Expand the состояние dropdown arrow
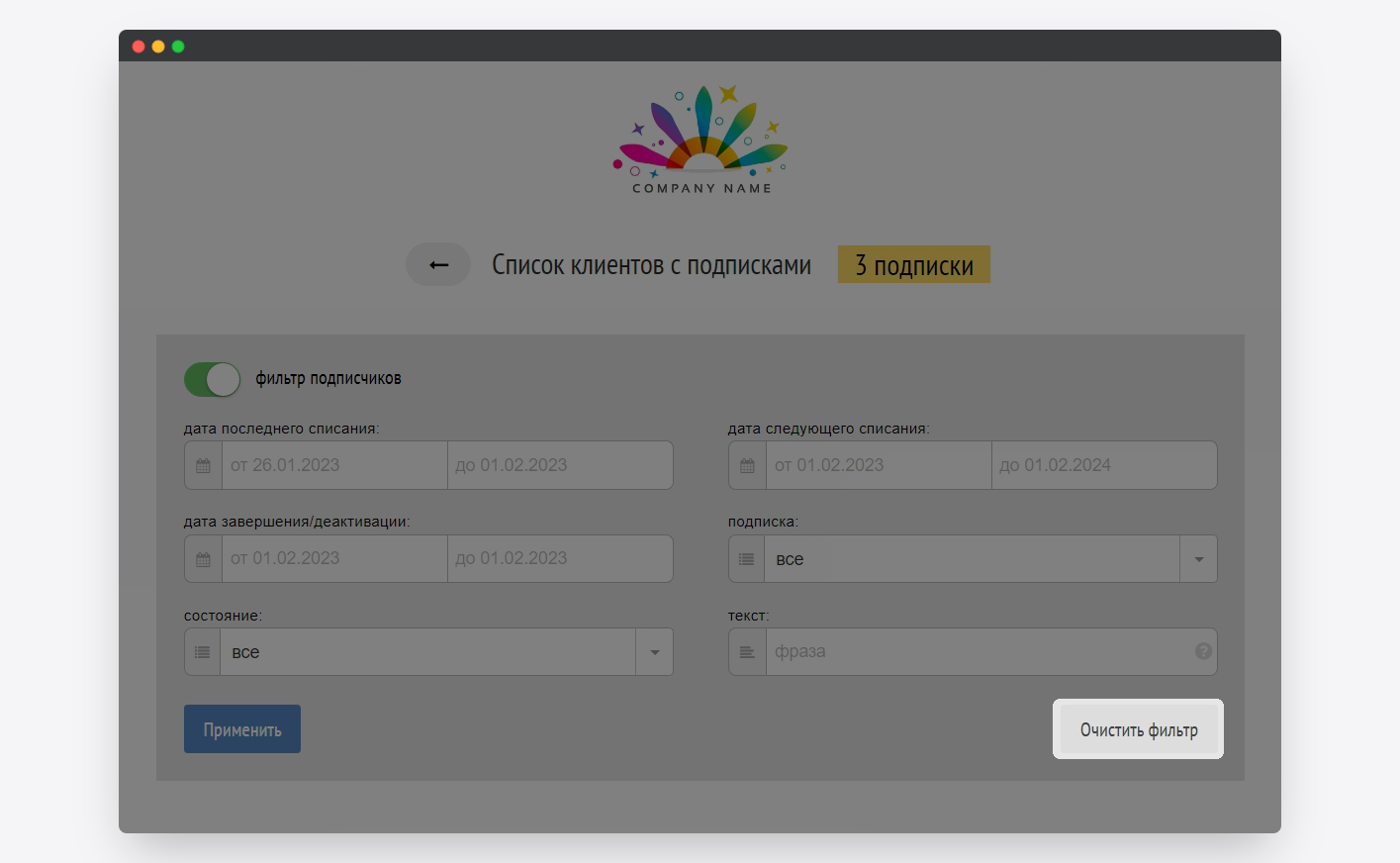 [654, 652]
